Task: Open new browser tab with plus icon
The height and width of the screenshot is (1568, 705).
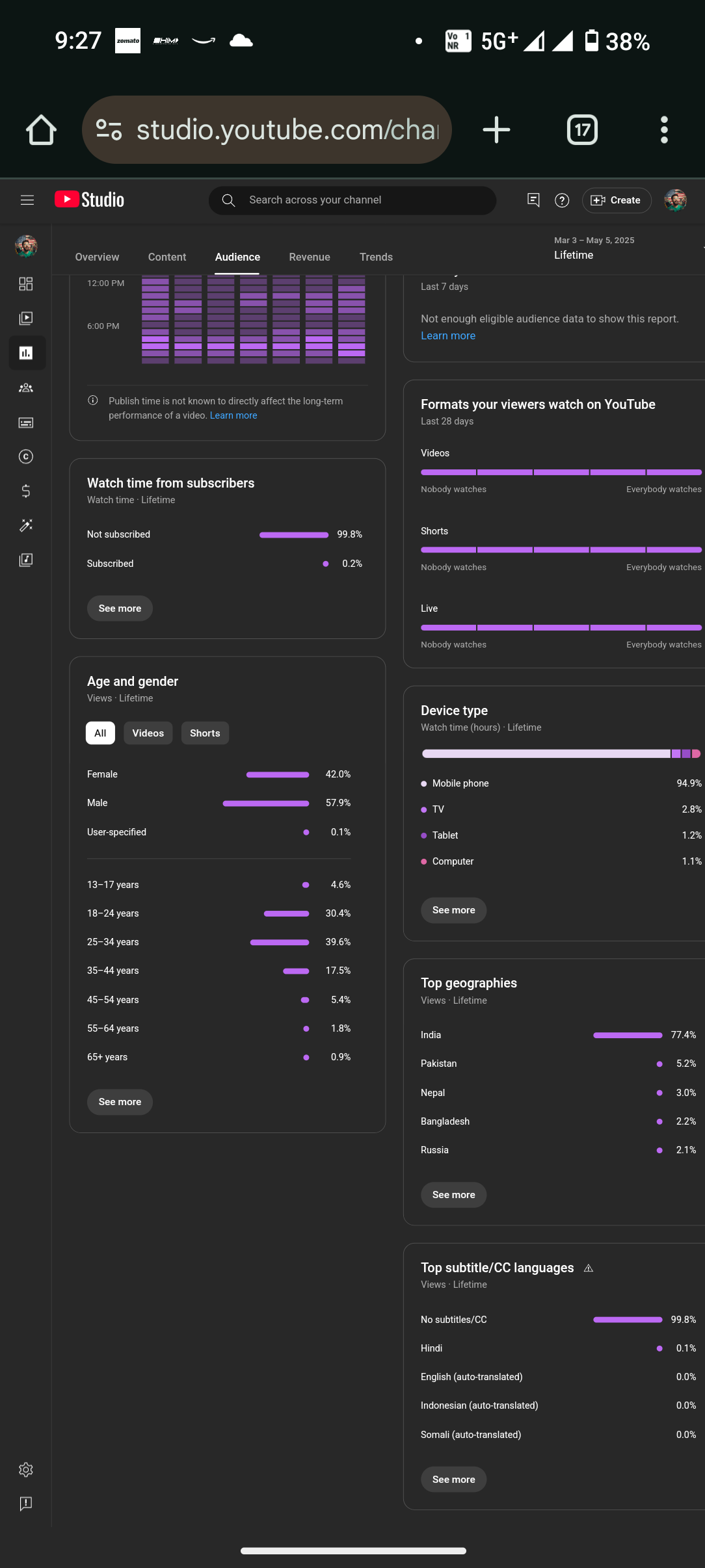Action: point(496,130)
